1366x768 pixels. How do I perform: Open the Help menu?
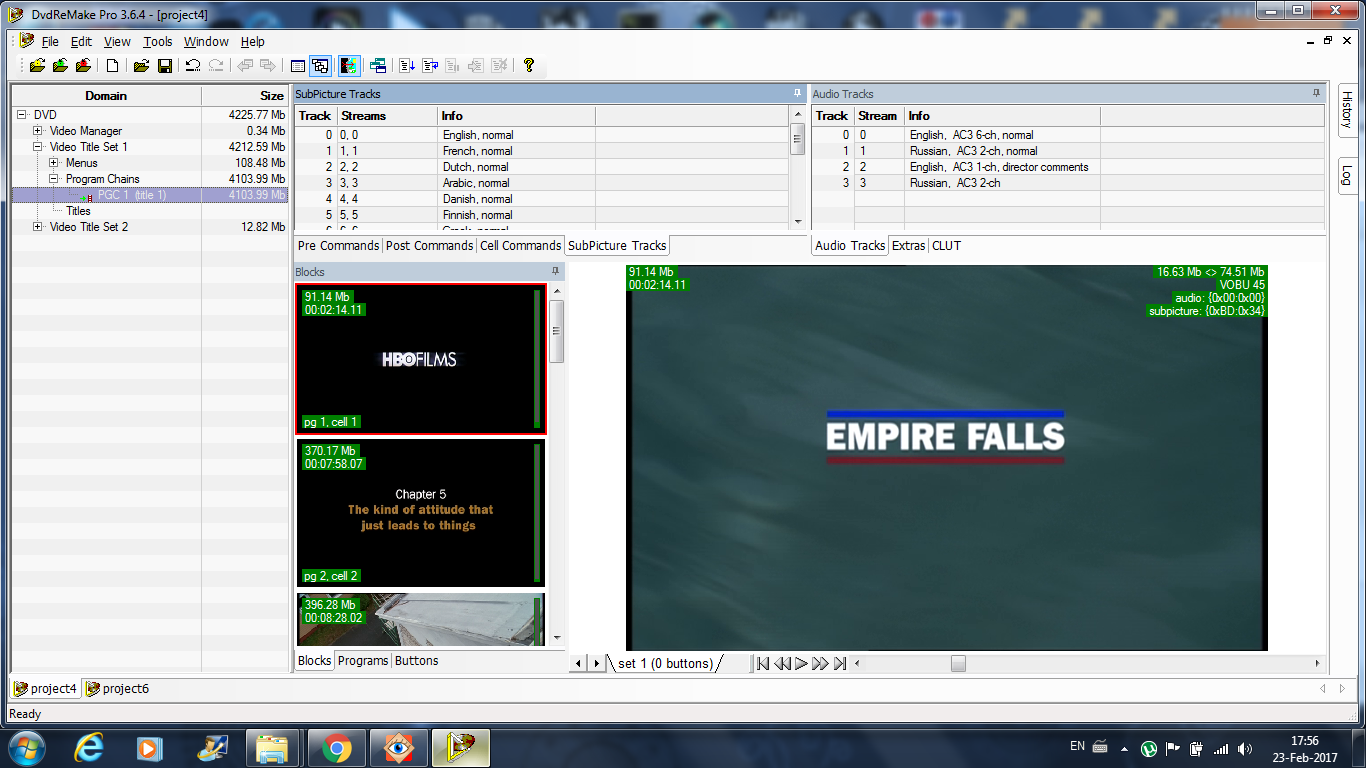pos(253,42)
